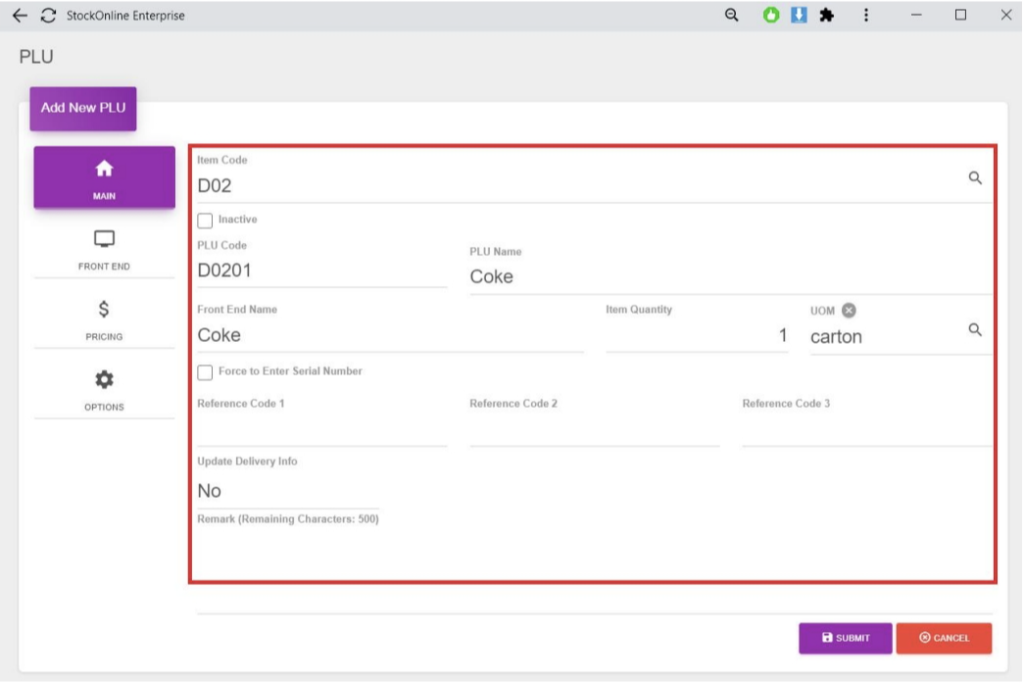The width and height of the screenshot is (1024, 683).
Task: Click the red Cancel button
Action: pyautogui.click(x=943, y=638)
